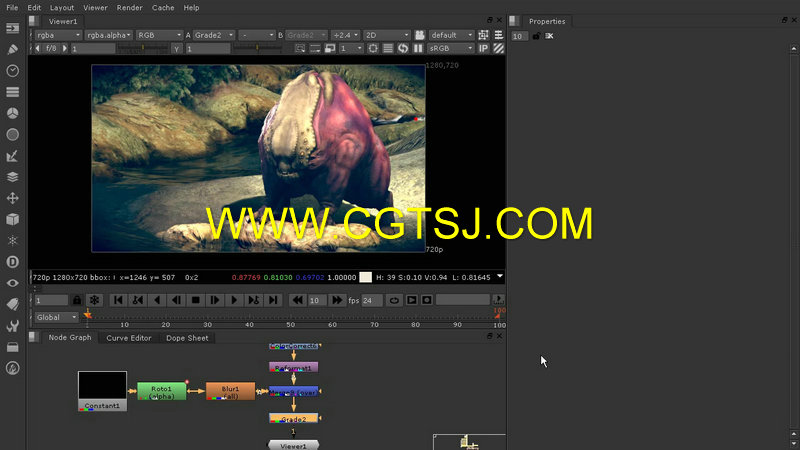Select the Roto1 node in Node Graph
Screen dimensions: 800x450
point(162,392)
